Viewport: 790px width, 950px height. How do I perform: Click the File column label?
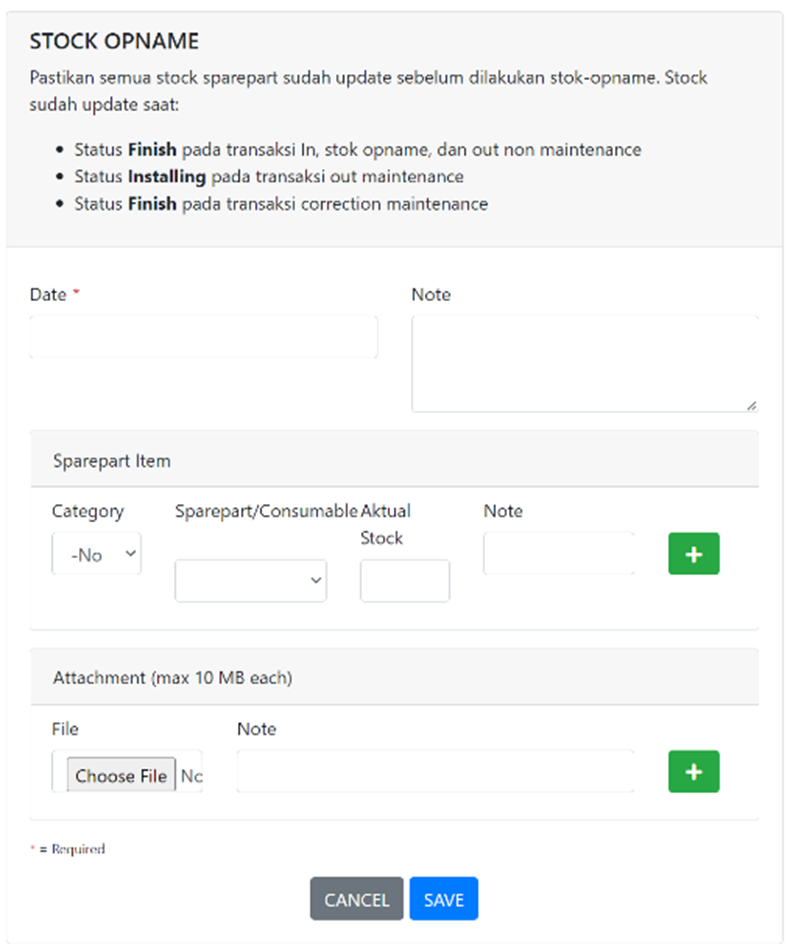point(65,729)
